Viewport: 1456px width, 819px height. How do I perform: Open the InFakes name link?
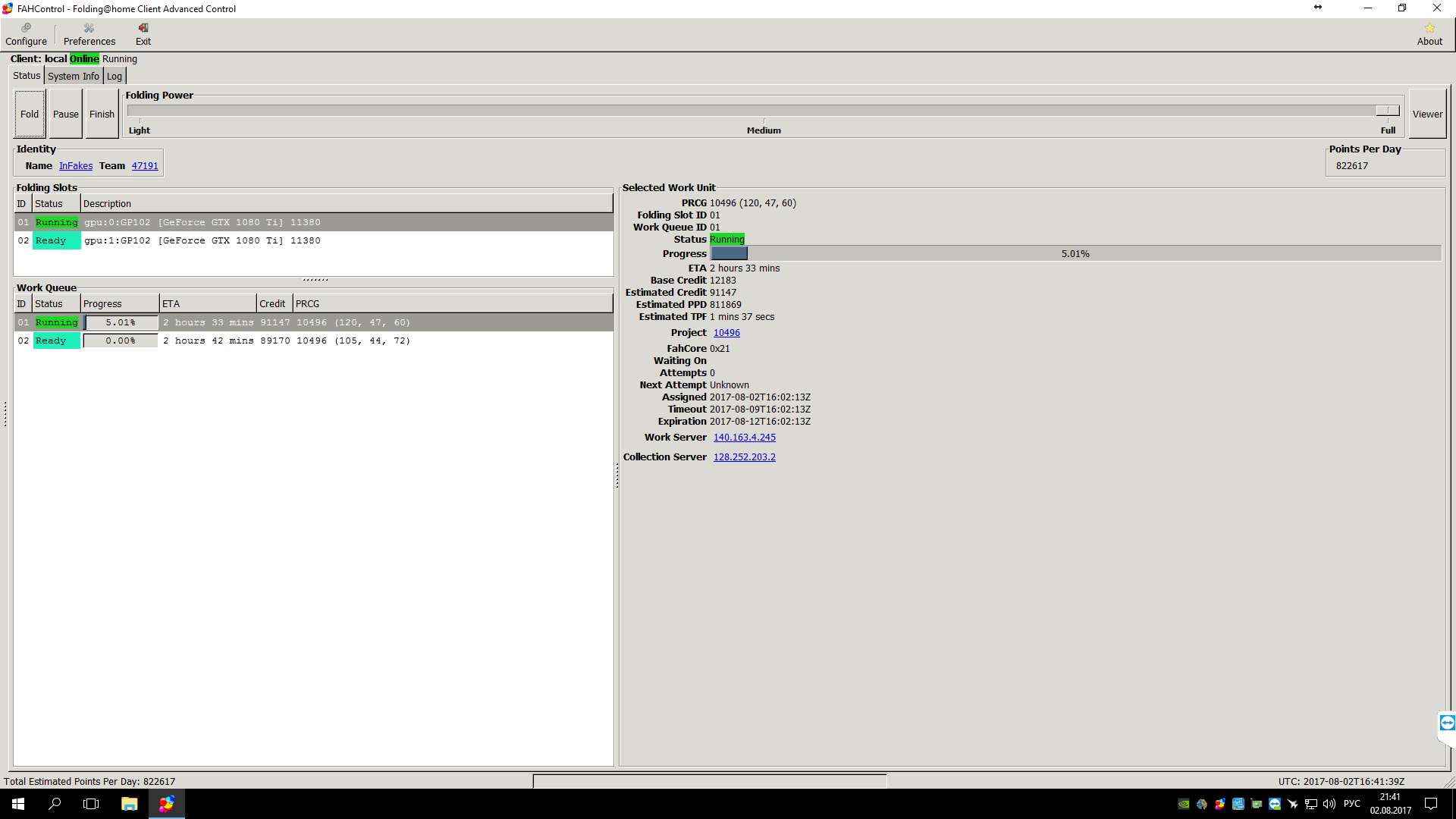(x=76, y=166)
